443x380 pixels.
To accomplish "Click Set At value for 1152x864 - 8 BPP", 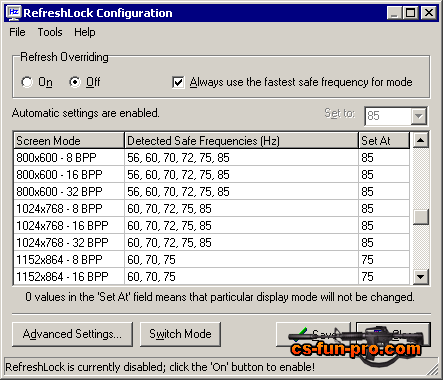I will pos(384,260).
